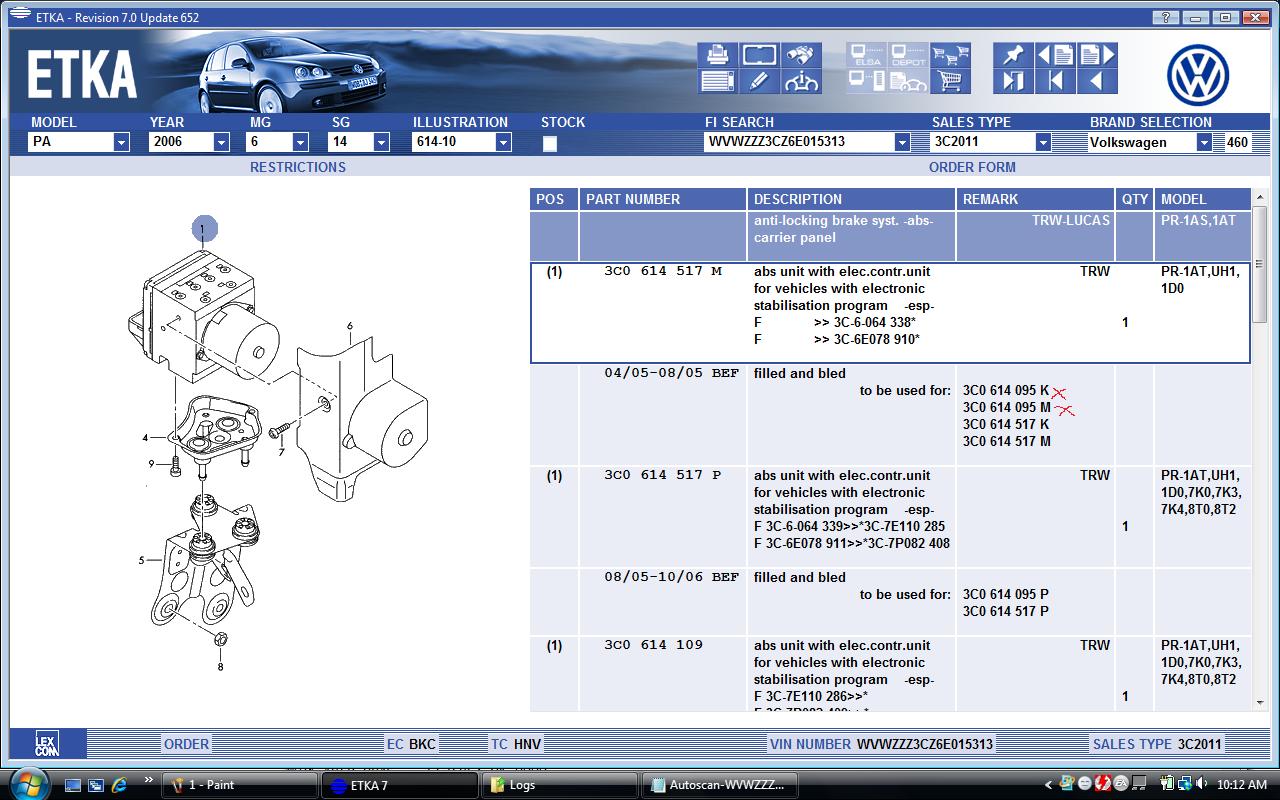
Task: Open the Autoscan taskbar button
Action: click(722, 785)
